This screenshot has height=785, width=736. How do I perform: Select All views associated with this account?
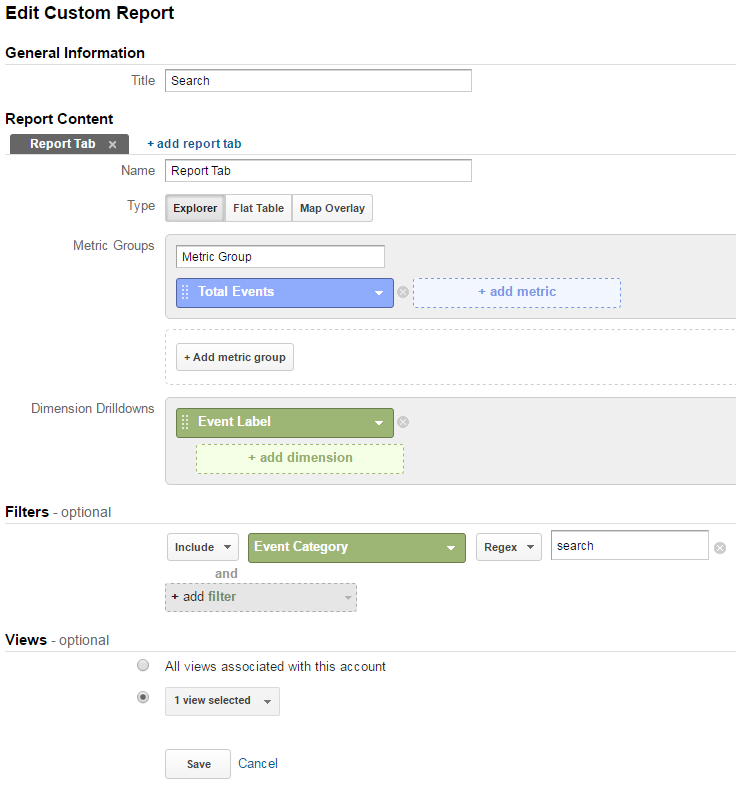143,665
